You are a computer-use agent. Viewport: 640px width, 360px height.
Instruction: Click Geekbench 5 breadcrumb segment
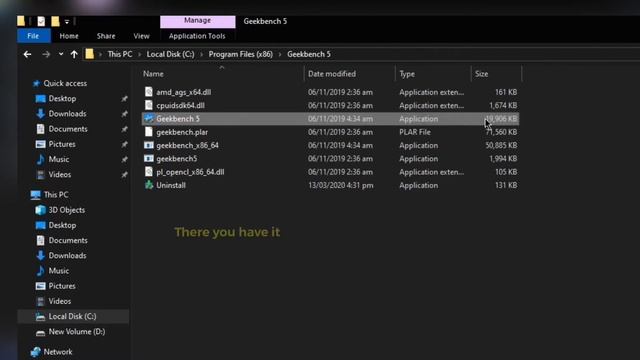click(x=309, y=54)
